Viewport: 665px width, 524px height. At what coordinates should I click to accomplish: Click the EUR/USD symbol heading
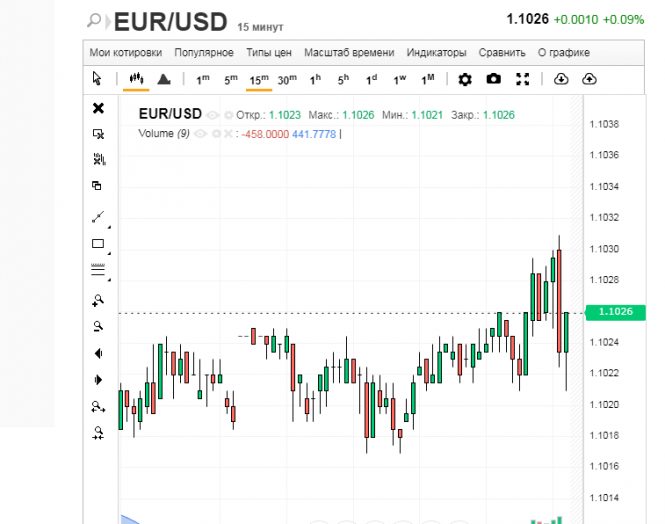[170, 22]
